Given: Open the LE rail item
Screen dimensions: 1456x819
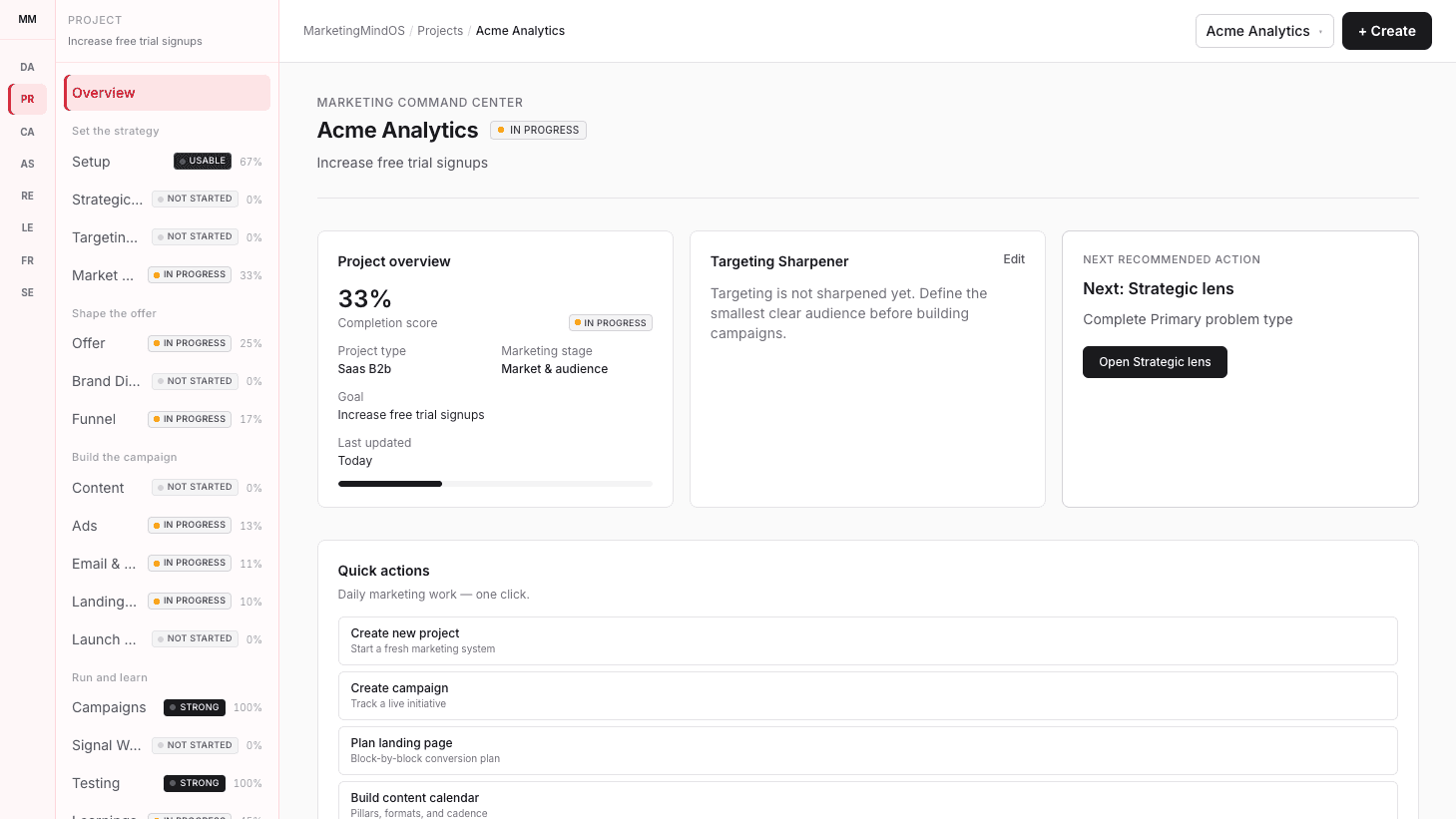Looking at the screenshot, I should 27,227.
